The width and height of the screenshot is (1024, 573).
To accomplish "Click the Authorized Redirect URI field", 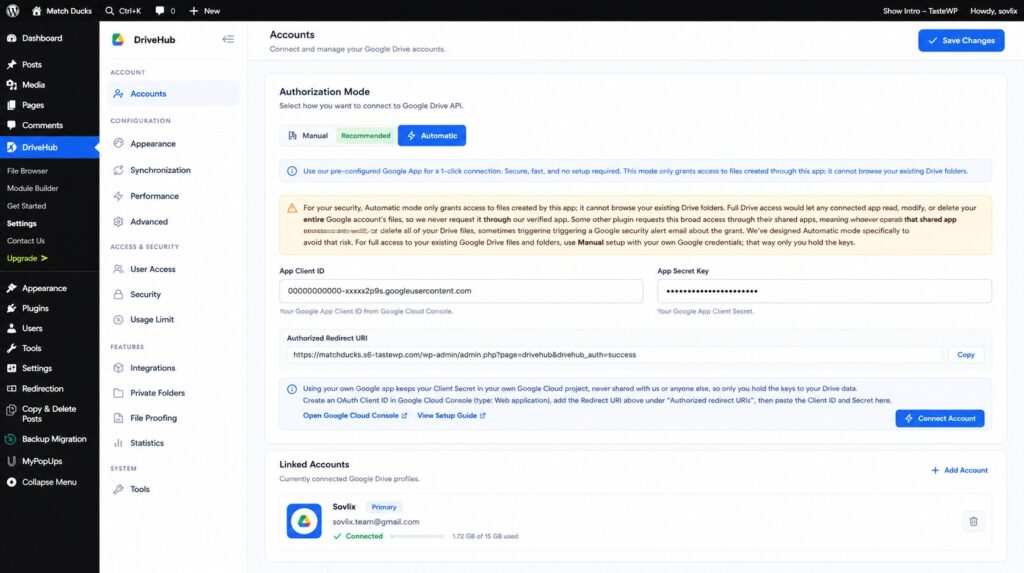I will click(615, 355).
